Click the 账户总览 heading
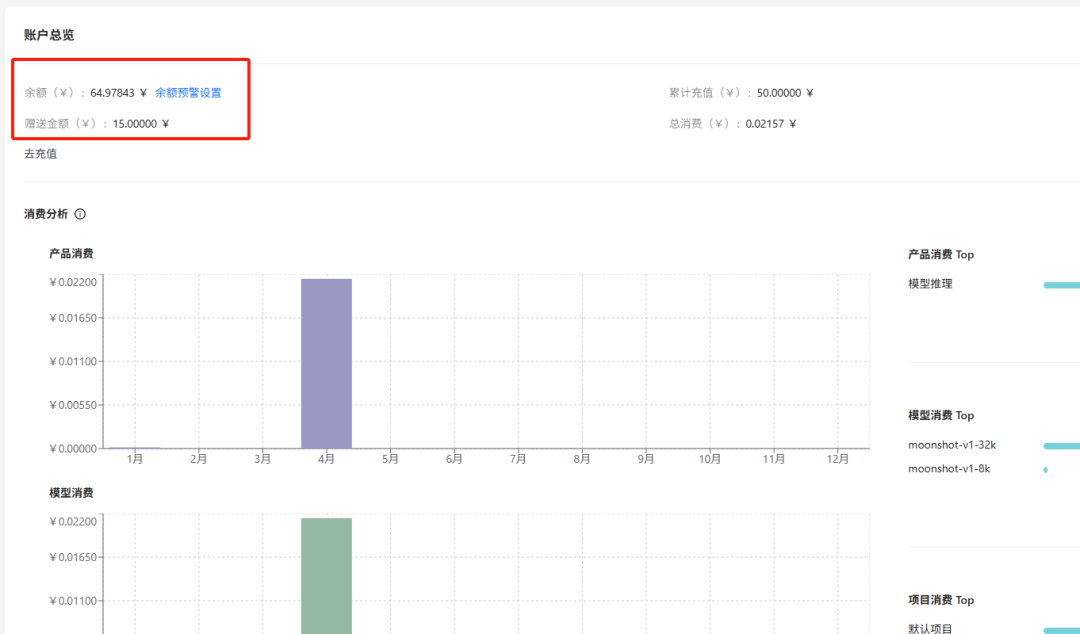1080x634 pixels. coord(49,35)
